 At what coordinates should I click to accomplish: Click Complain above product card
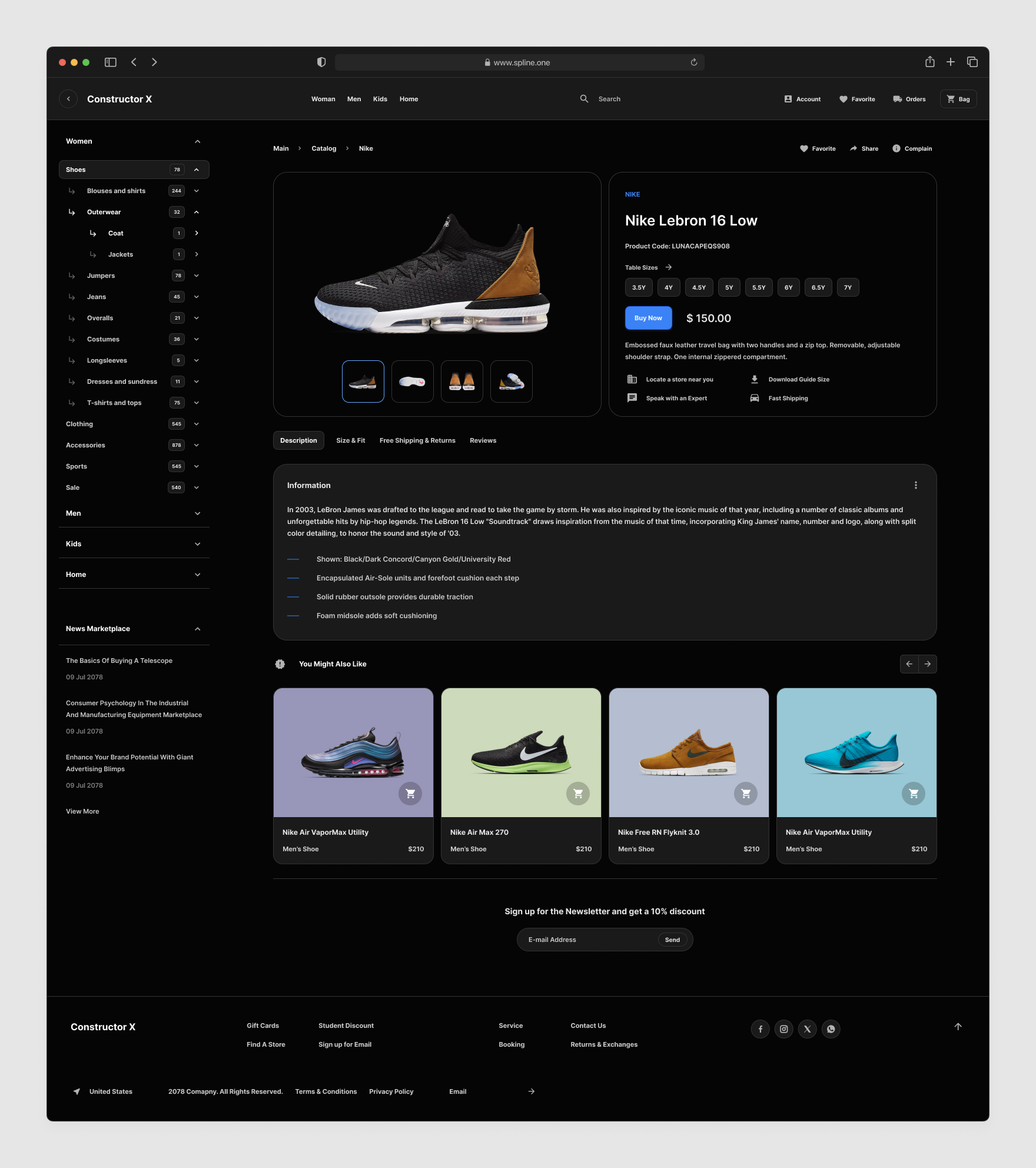tap(912, 148)
